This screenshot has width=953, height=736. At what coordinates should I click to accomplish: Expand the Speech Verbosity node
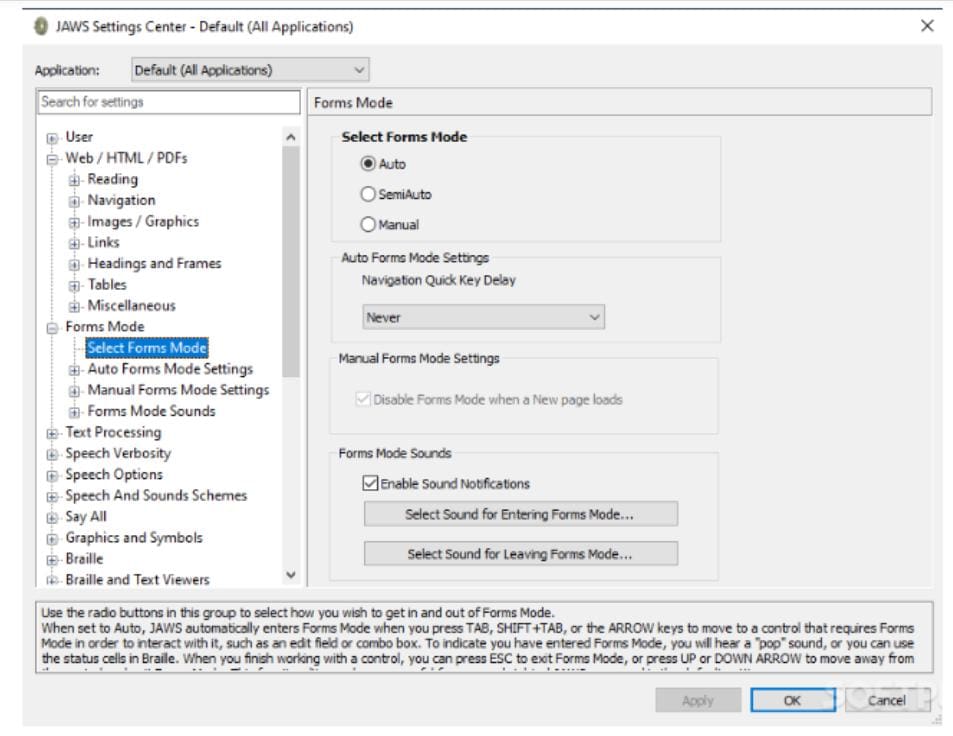pyautogui.click(x=52, y=454)
